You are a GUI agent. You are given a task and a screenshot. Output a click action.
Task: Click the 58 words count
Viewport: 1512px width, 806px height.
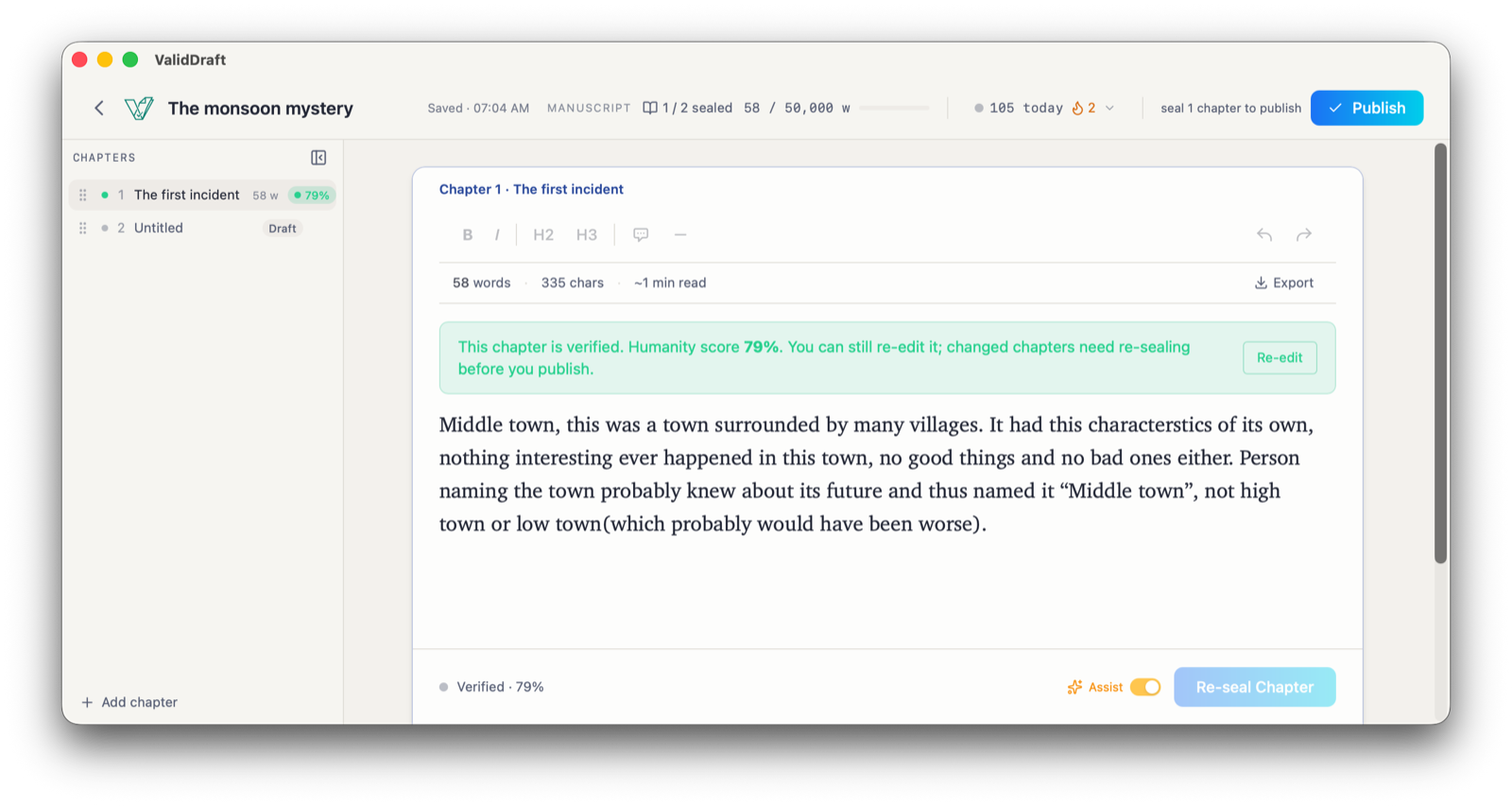[x=482, y=283]
